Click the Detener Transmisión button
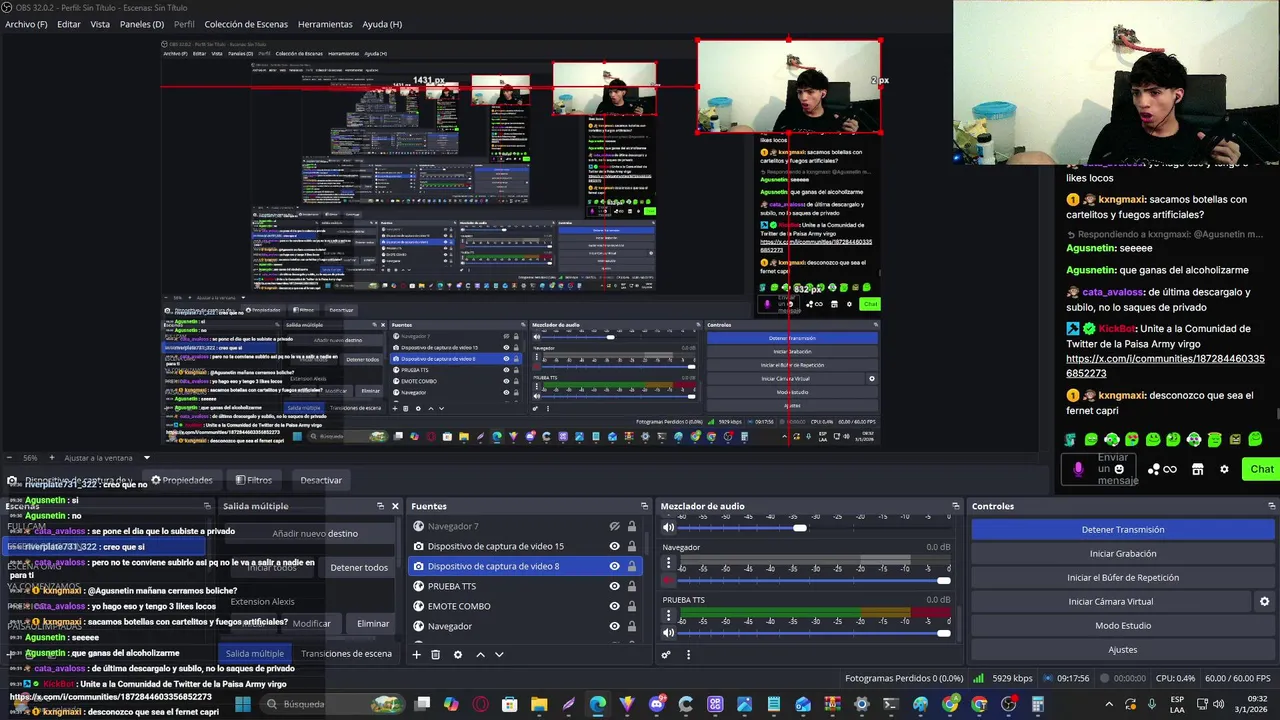 tap(1123, 530)
